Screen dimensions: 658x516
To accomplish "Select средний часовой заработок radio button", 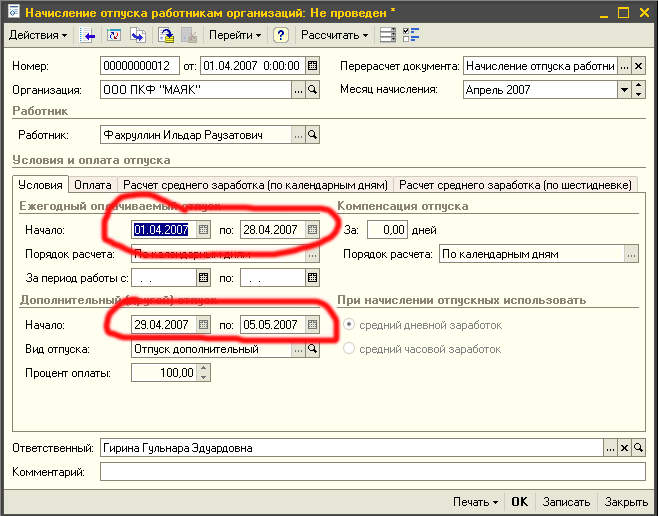I will point(349,349).
